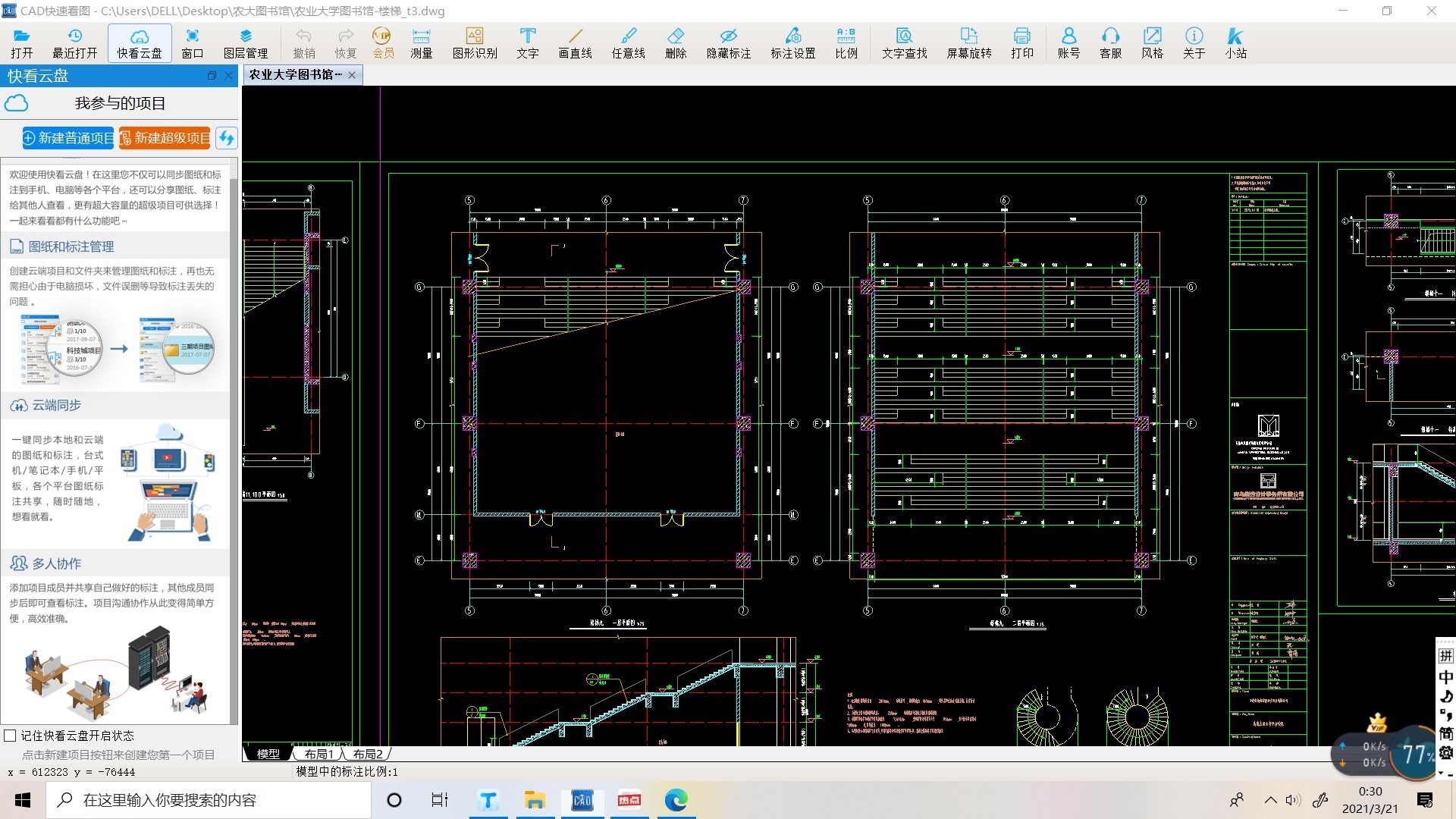Viewport: 1456px width, 819px height.
Task: Open 标注设置 annotation settings
Action: tap(793, 43)
